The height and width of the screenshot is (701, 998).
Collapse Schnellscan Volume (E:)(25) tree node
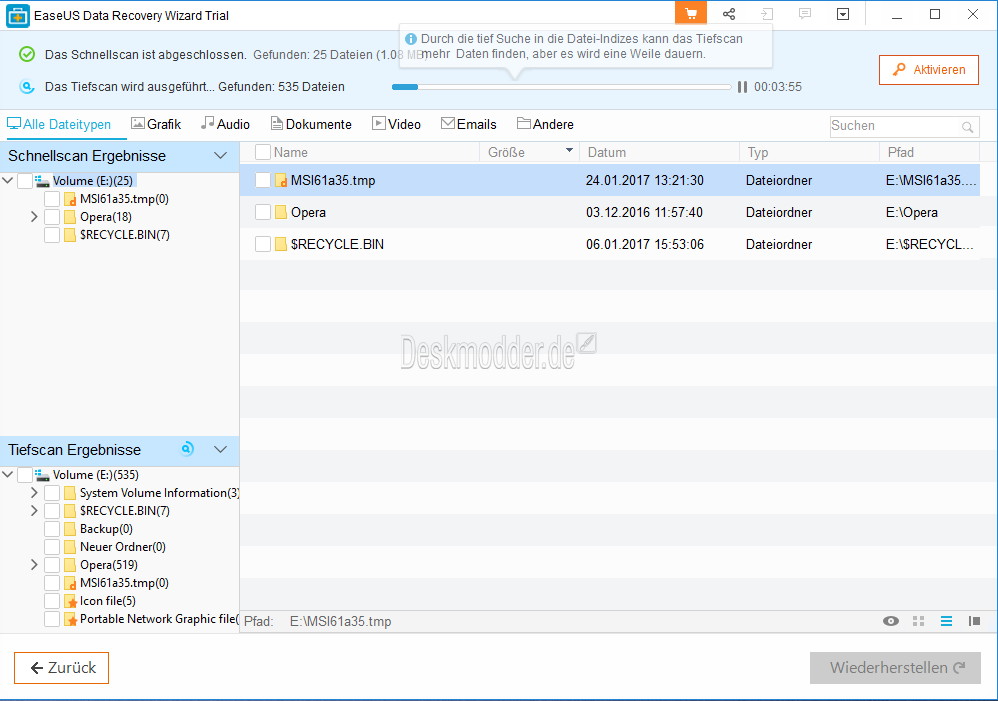(x=8, y=181)
